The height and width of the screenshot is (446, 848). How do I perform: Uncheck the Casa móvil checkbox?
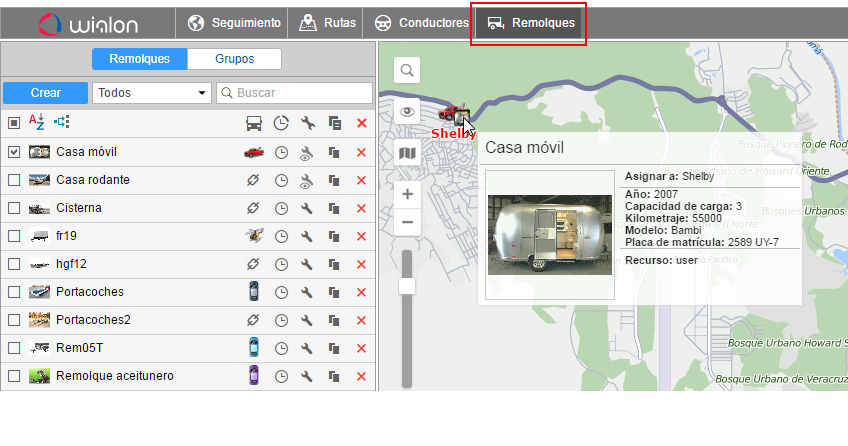[14, 152]
